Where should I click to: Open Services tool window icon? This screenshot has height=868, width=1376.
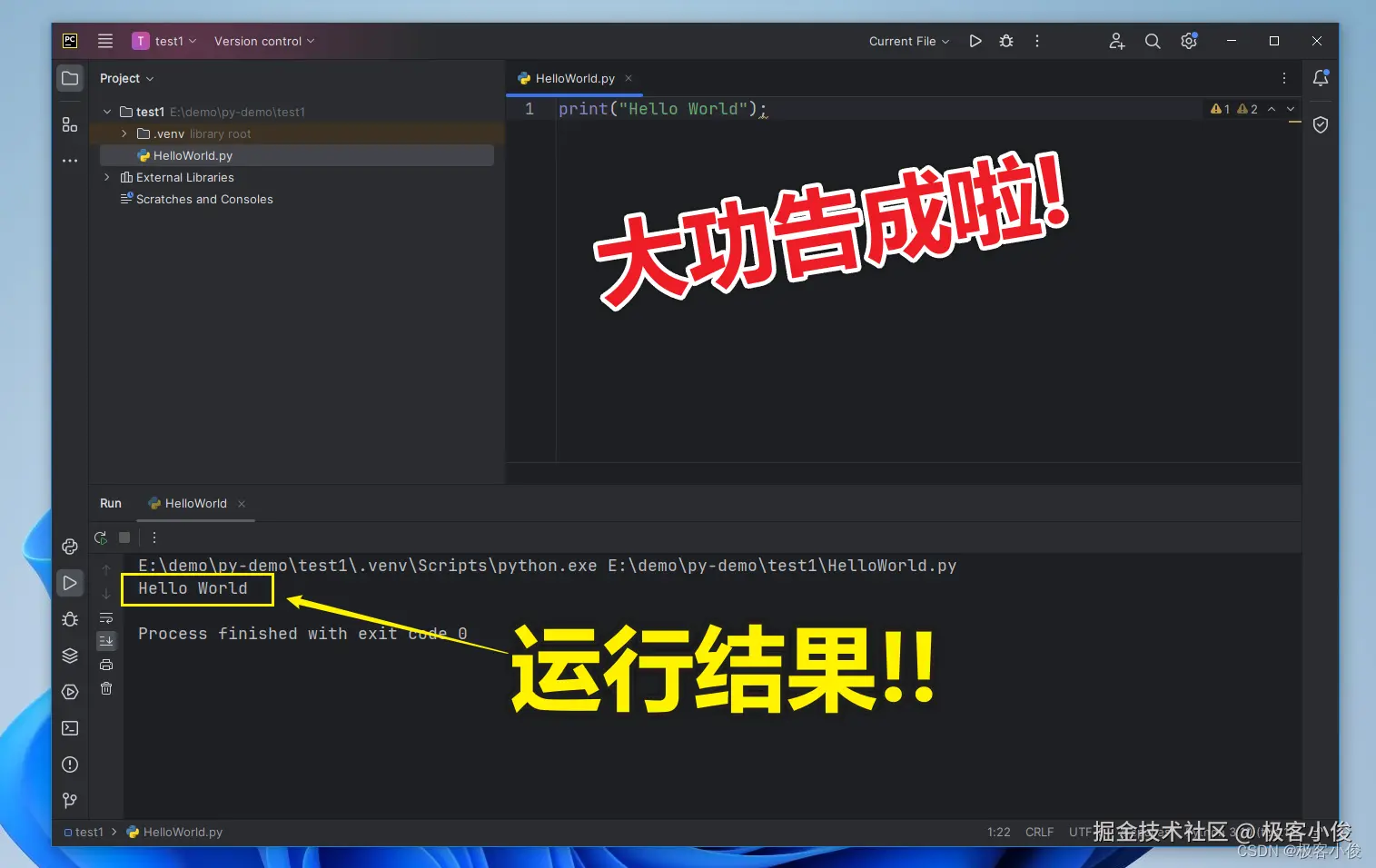pos(70,692)
